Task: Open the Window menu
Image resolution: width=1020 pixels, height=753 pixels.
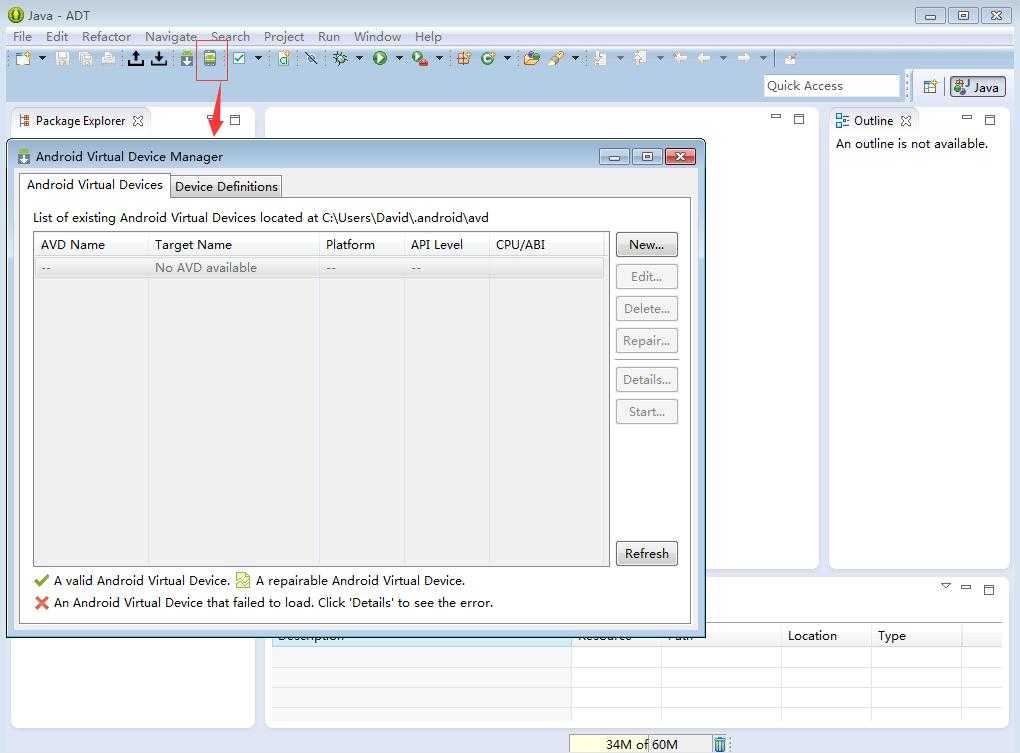Action: [x=377, y=36]
